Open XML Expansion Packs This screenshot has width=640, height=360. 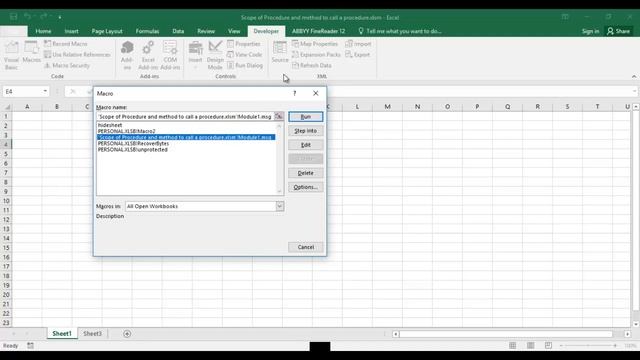[x=316, y=54]
